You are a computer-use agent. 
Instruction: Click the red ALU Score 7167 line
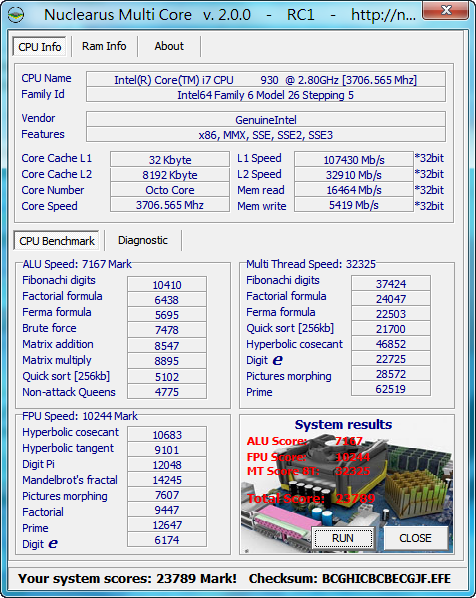coord(304,441)
